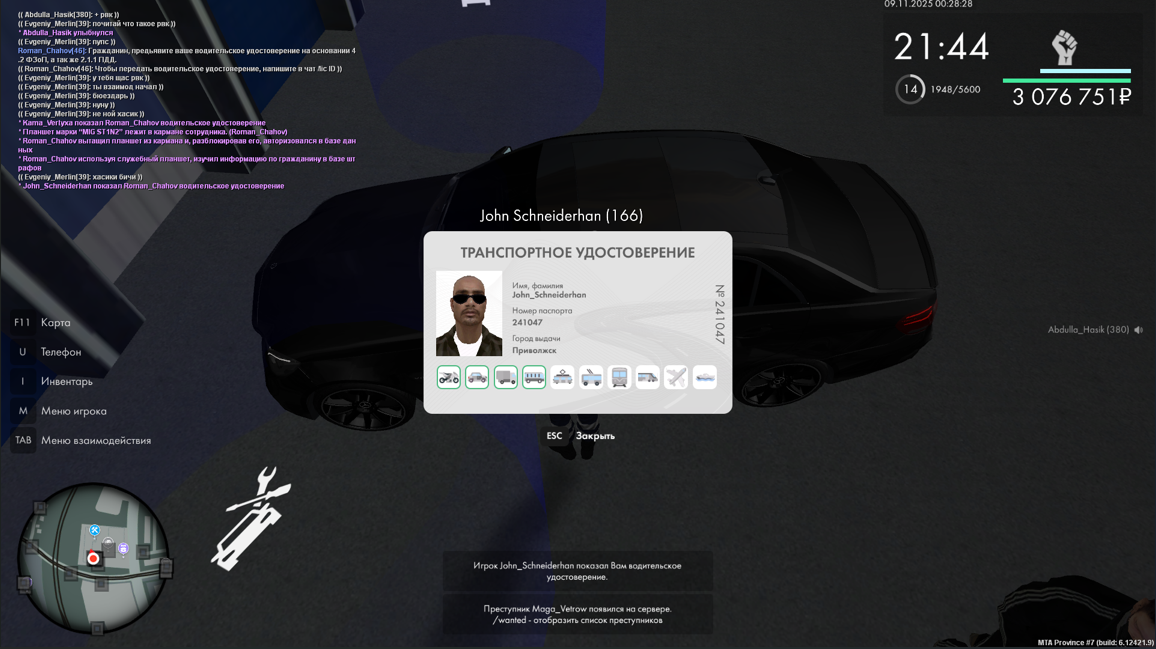The image size is (1156, 649).
Task: Click notification about shown driver's license
Action: pos(577,572)
